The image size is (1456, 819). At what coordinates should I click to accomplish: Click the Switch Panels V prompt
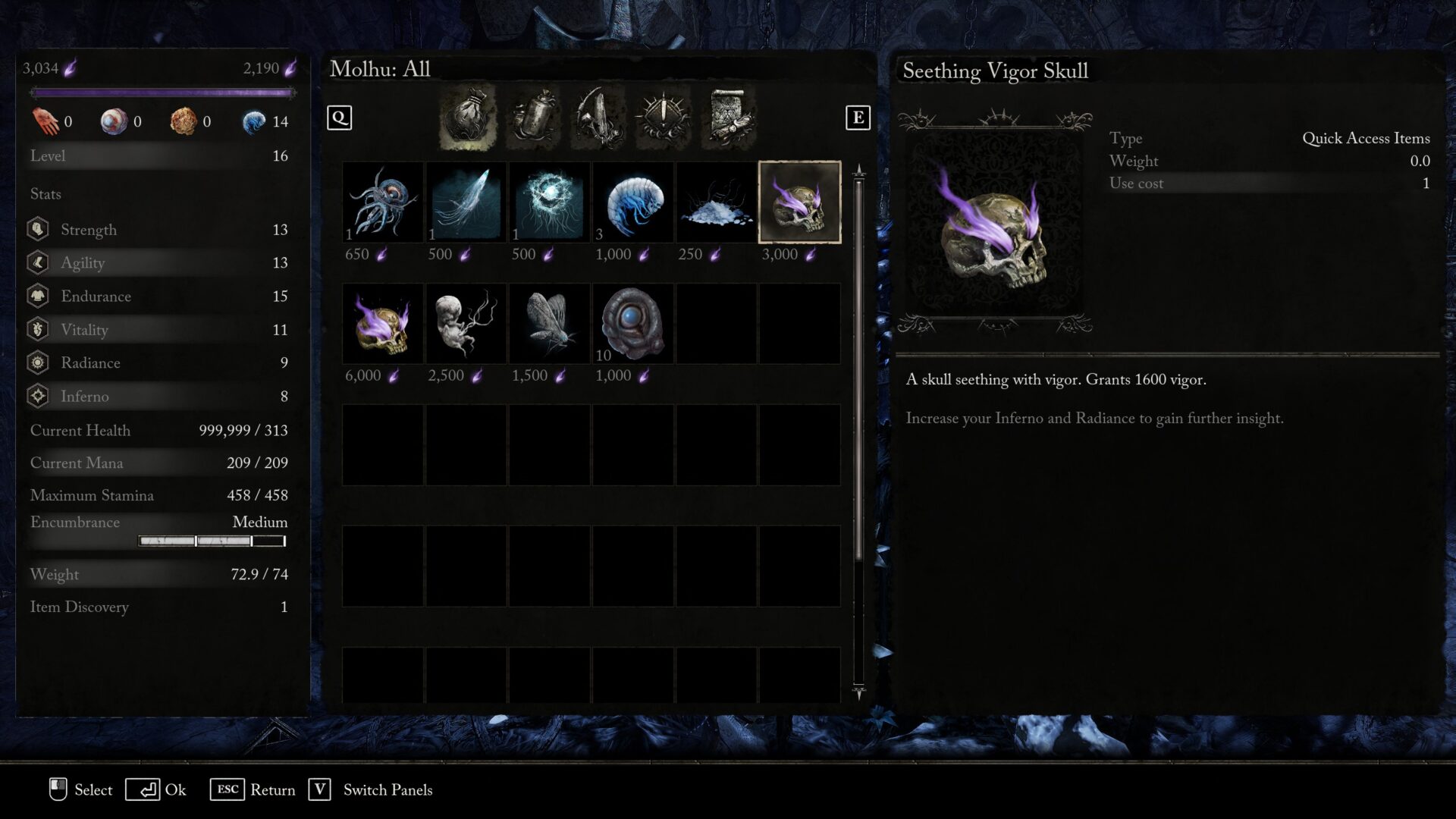(x=370, y=789)
